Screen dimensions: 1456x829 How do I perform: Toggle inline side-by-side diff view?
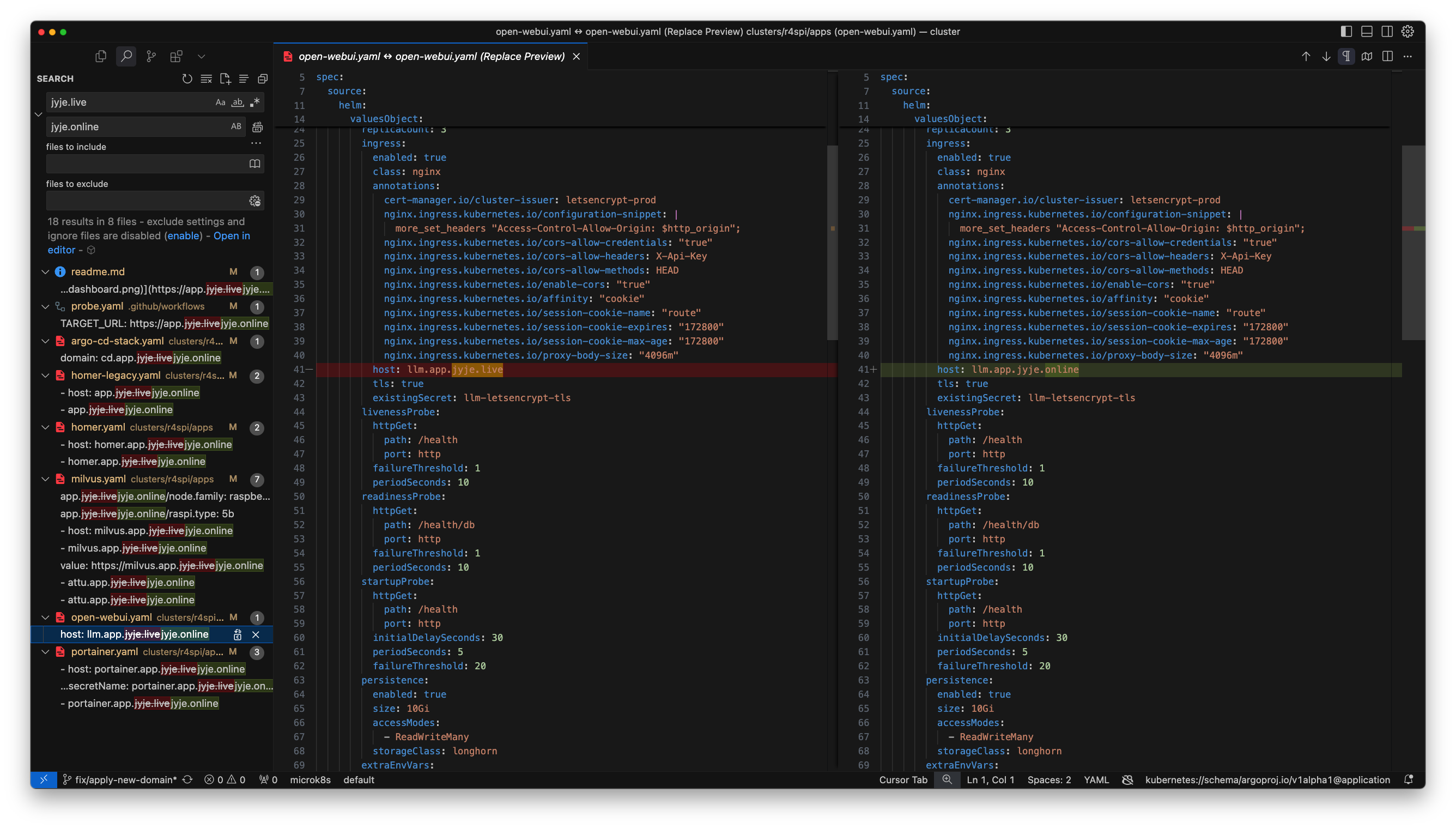click(x=1387, y=56)
